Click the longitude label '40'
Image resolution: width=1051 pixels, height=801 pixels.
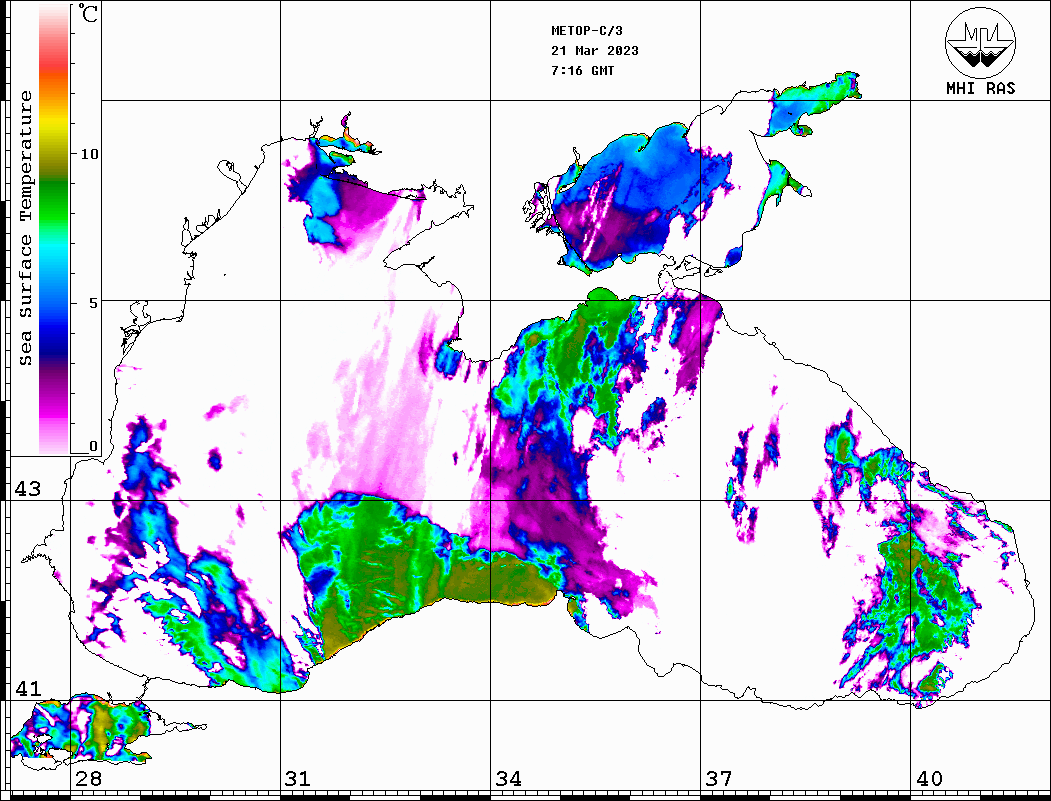(x=929, y=778)
